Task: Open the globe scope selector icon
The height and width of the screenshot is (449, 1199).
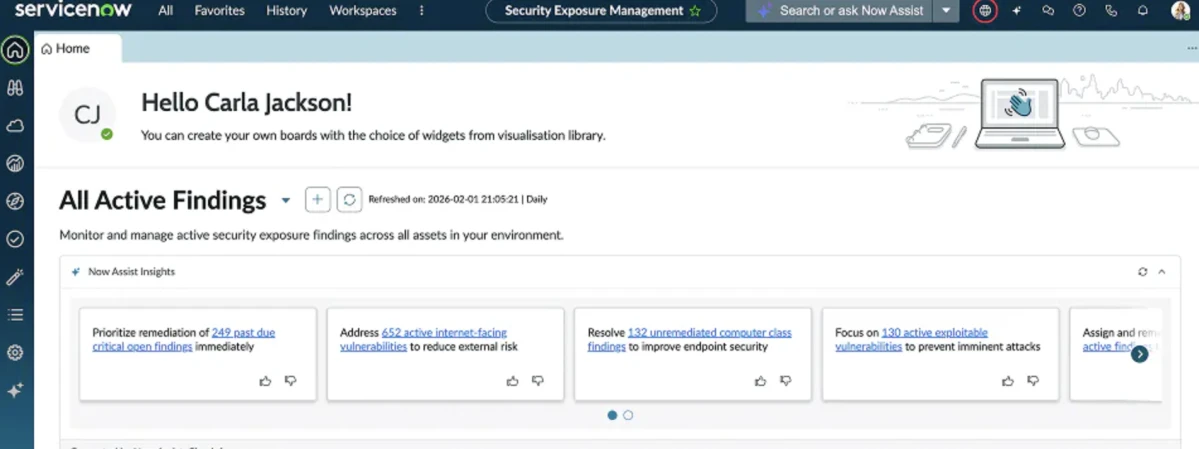Action: pos(985,11)
